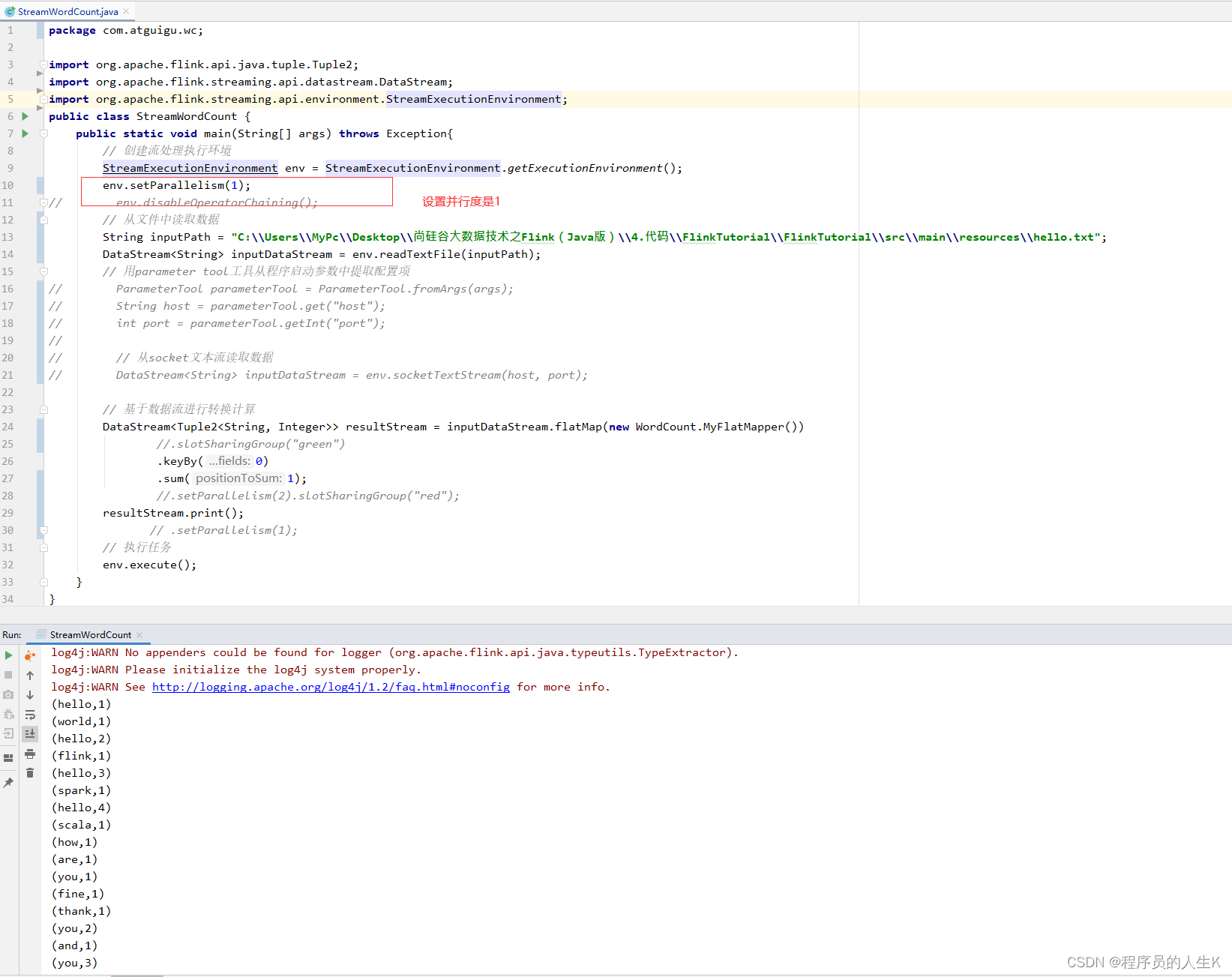Click 'readTextFile' on line 14
The image size is (1232, 977).
tap(420, 254)
